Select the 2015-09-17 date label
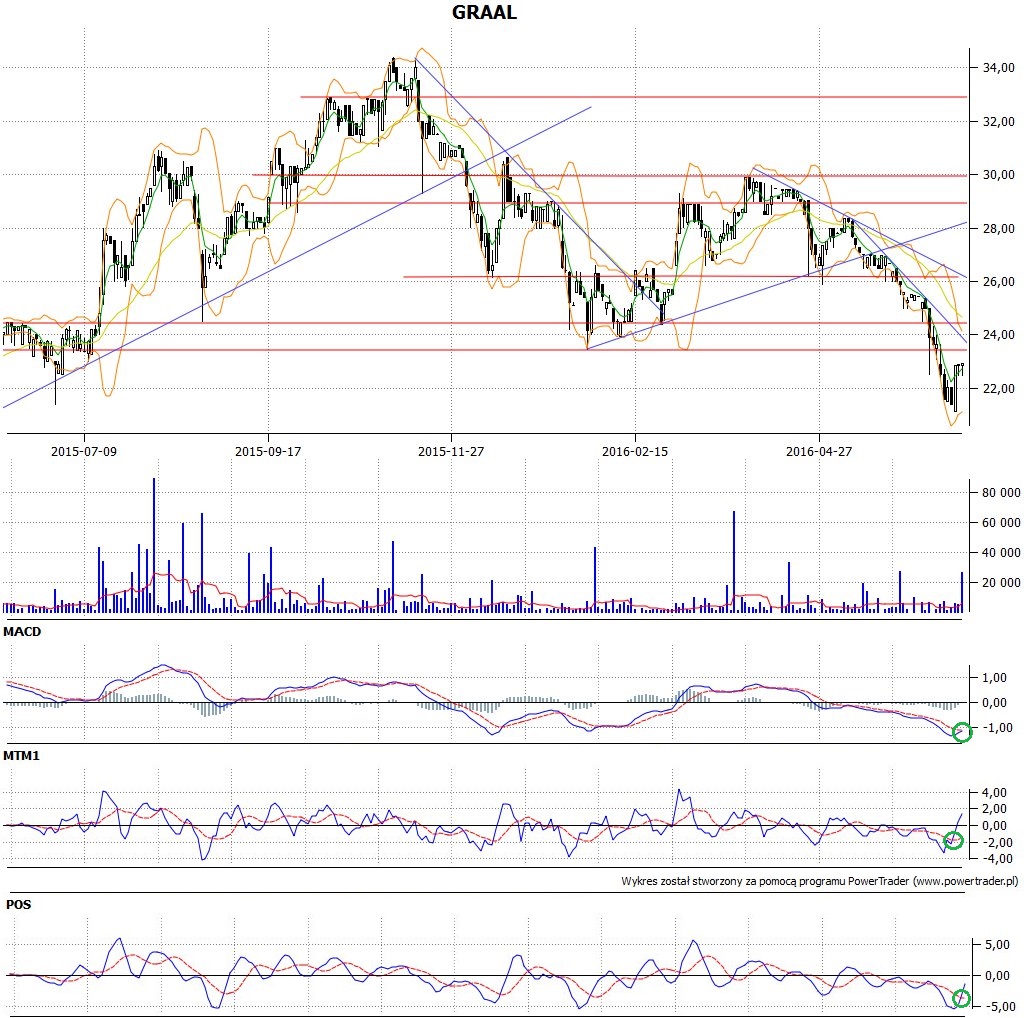 point(268,451)
